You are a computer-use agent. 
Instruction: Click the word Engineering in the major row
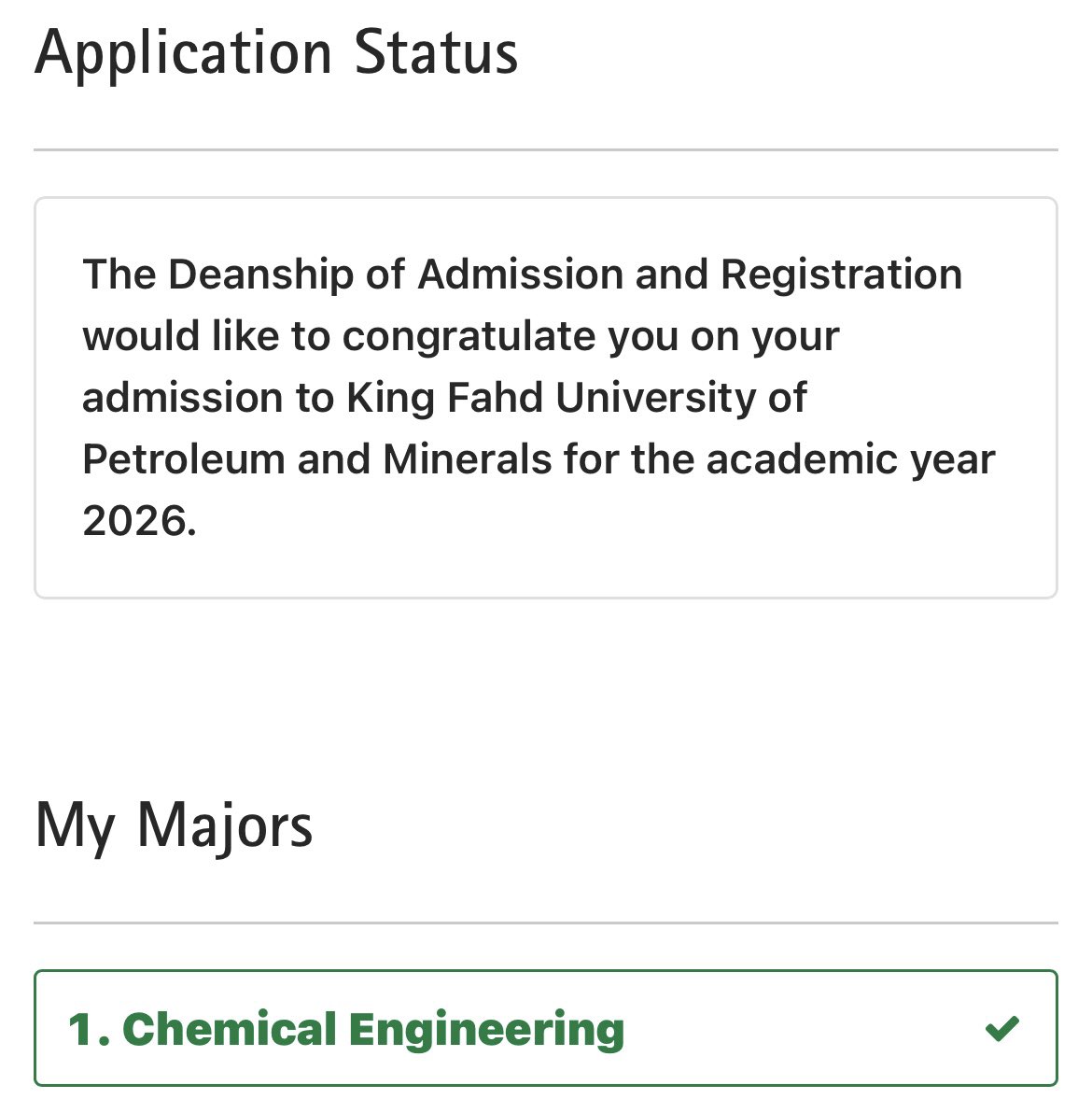tap(486, 1031)
